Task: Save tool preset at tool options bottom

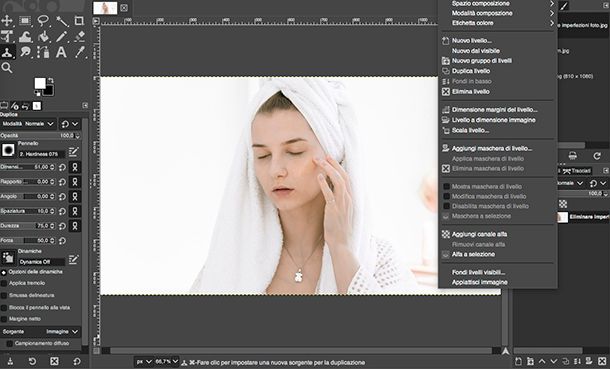Action: pos(10,361)
